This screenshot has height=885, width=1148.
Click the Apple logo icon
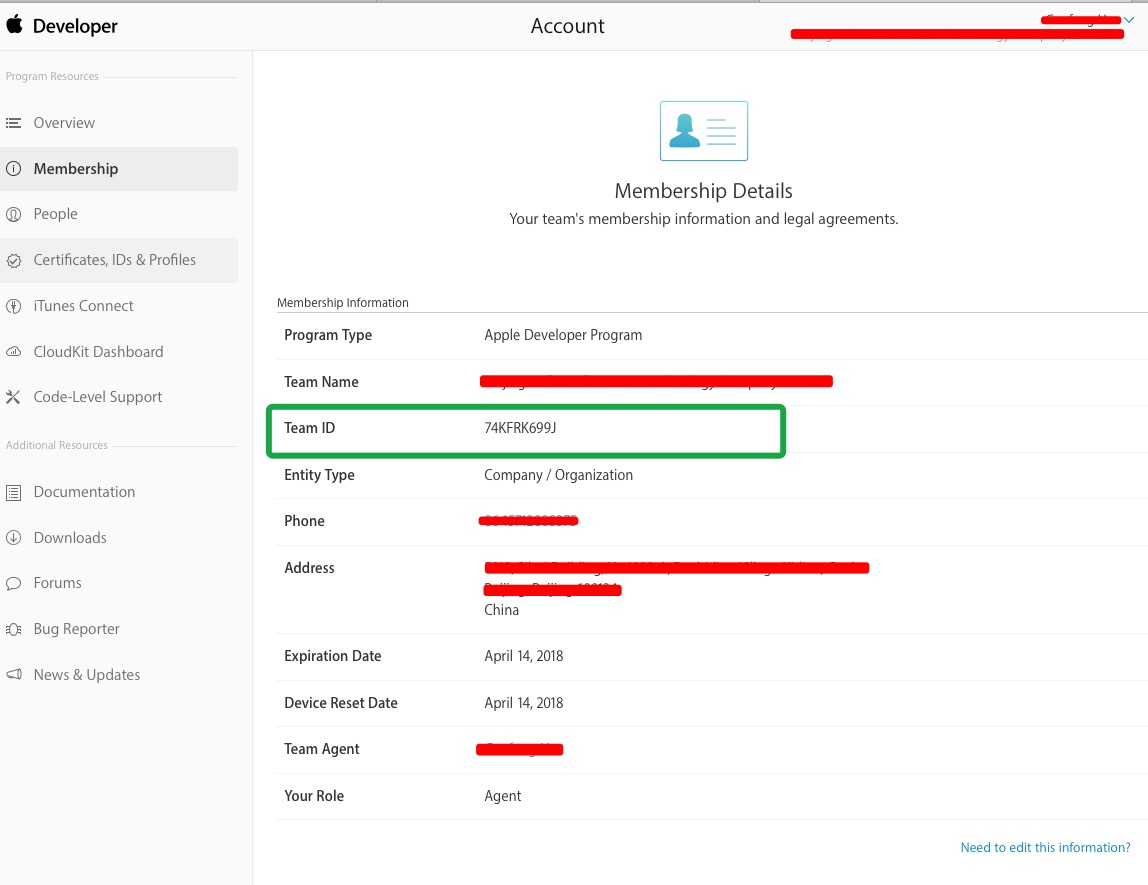pos(15,24)
